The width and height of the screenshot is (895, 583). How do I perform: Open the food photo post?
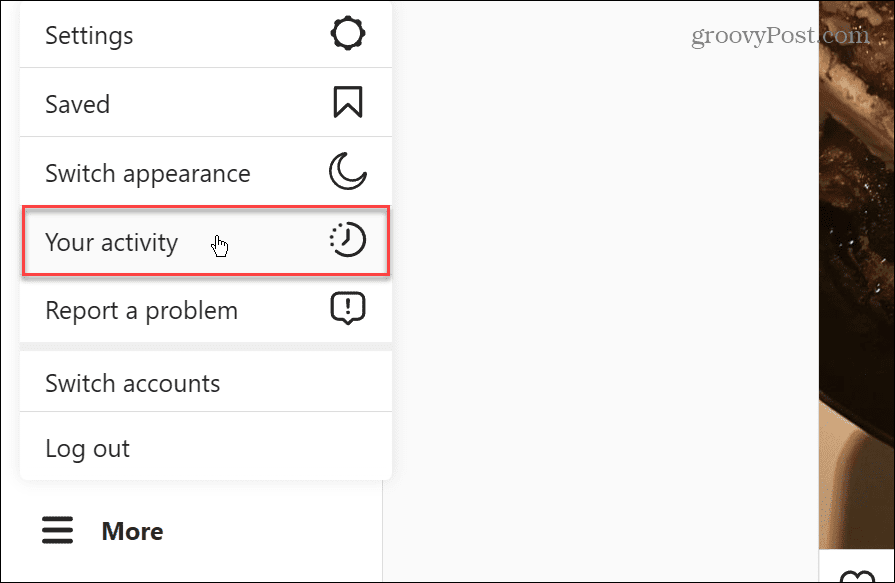[857, 274]
